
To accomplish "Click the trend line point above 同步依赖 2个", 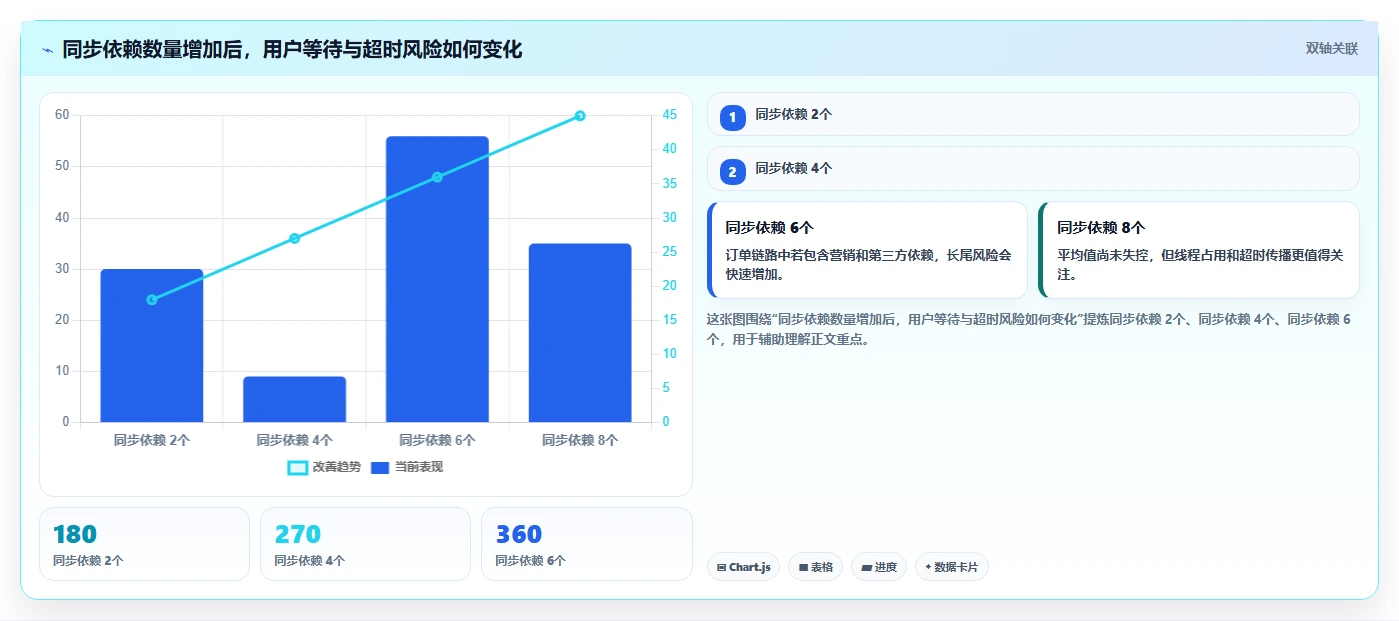I will (151, 300).
